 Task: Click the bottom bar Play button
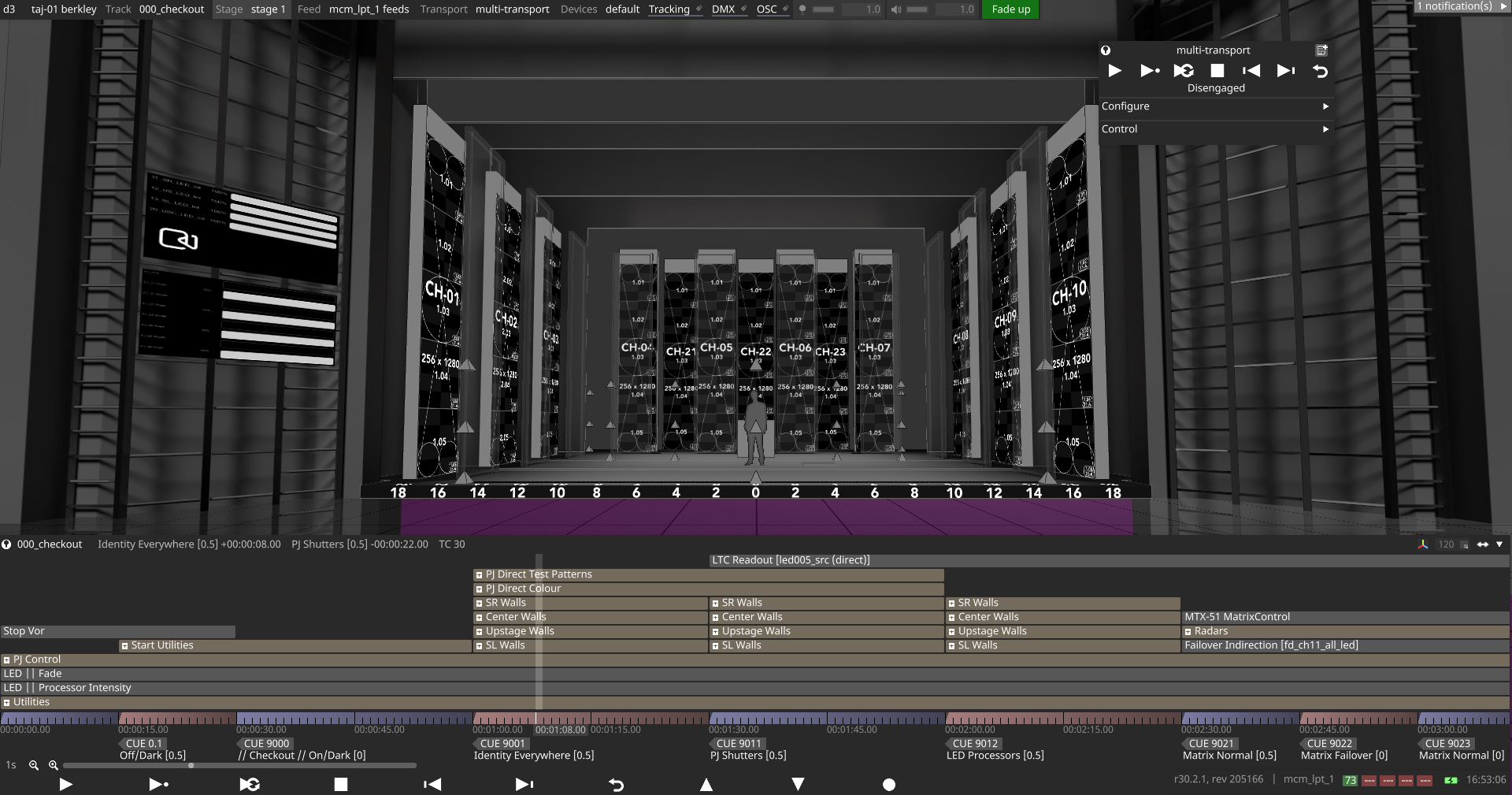(66, 784)
